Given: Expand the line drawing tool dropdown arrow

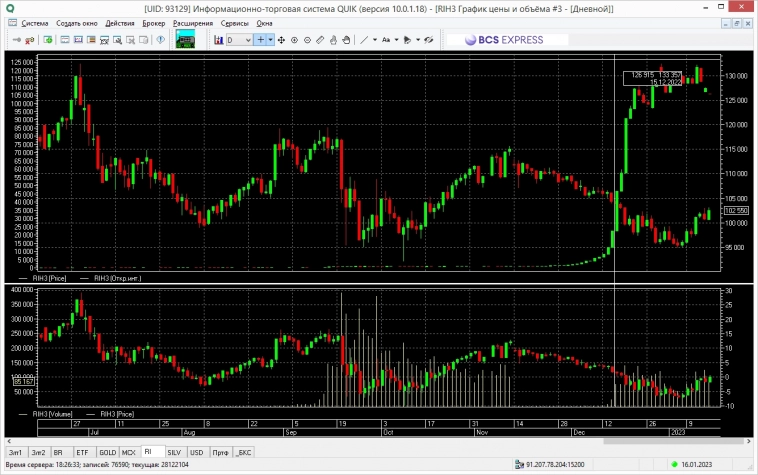Looking at the screenshot, I should (x=373, y=40).
